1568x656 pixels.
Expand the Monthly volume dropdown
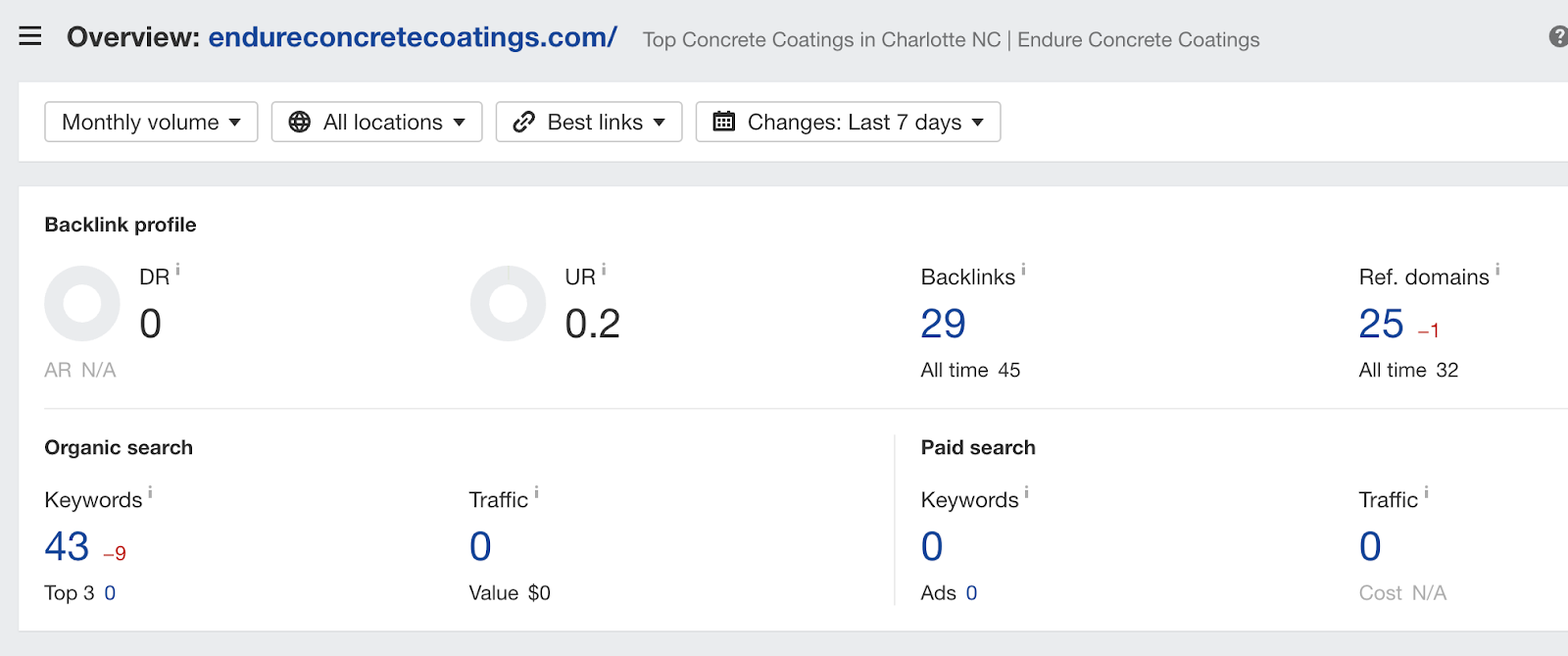[151, 122]
